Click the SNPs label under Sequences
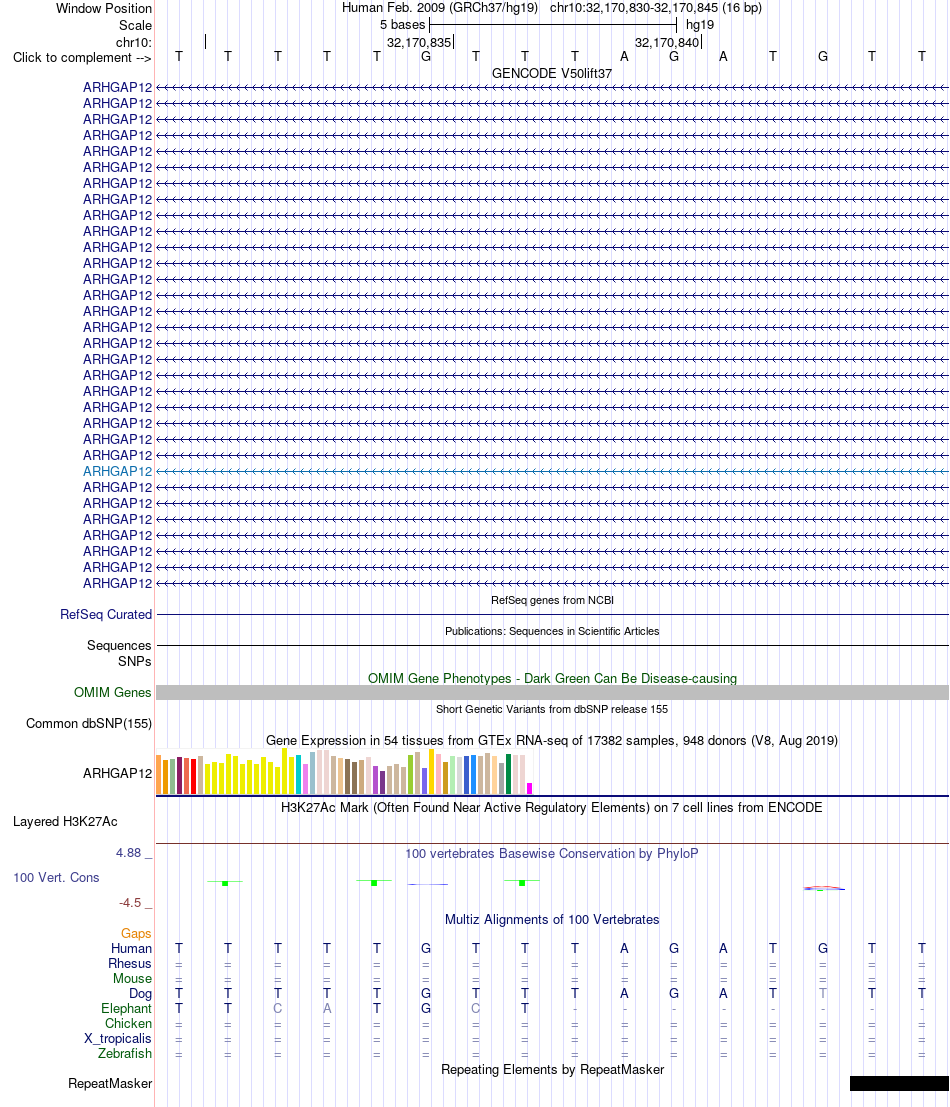This screenshot has width=950, height=1107. (x=135, y=662)
